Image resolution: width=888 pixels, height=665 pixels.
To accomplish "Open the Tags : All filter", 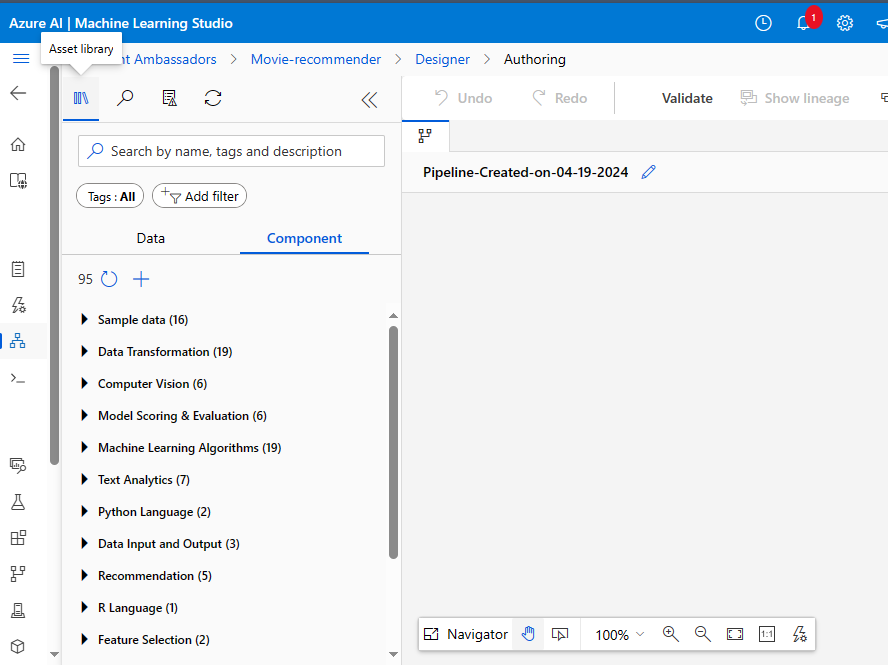I will [x=110, y=196].
